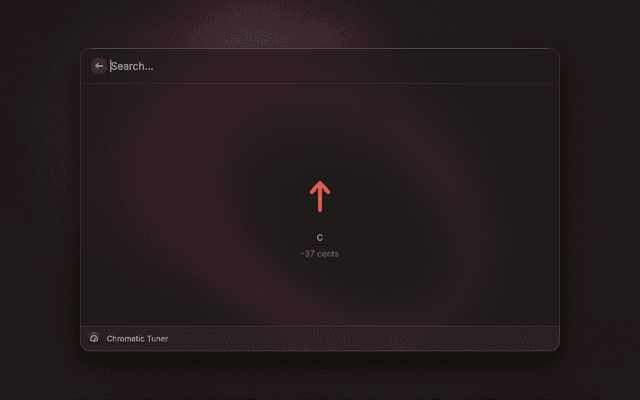Place cursor in the Search bar
Screen dimensions: 640x400
pos(331,66)
